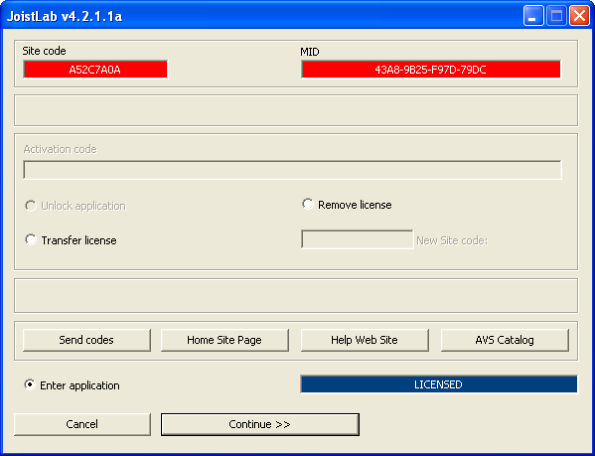The height and width of the screenshot is (456, 595).
Task: Click the blue LICENSED status bar
Action: (x=439, y=384)
